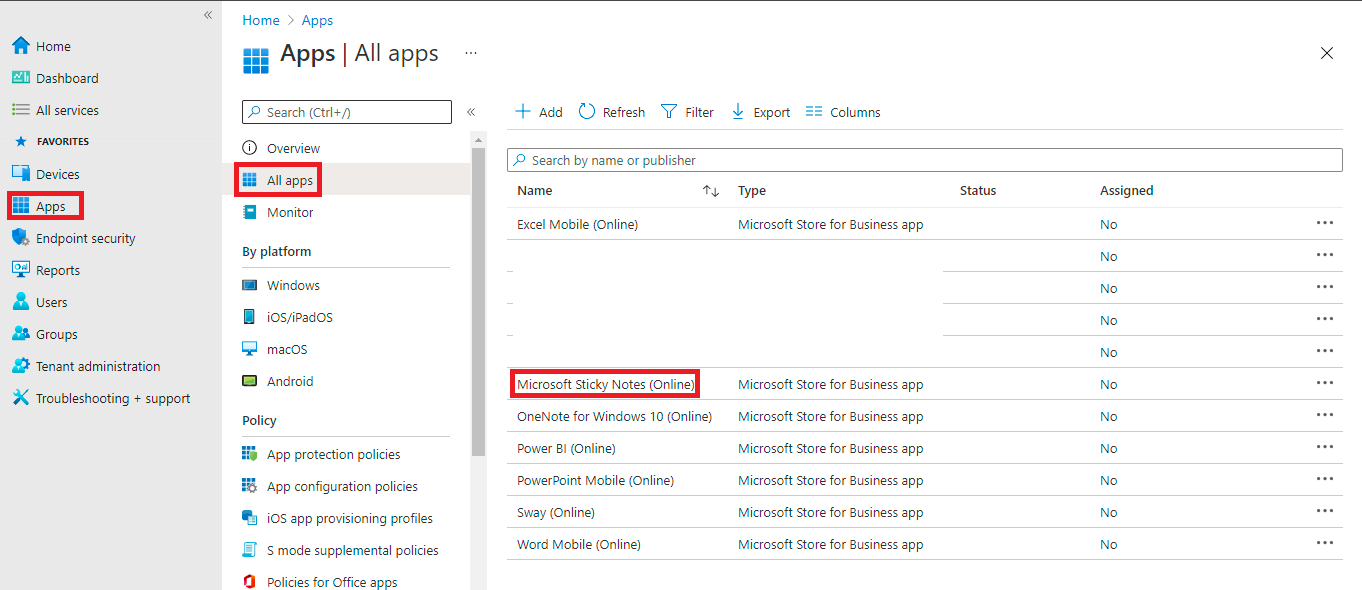1362x590 pixels.
Task: Click the iOS/iPadOS phone icon
Action: pyautogui.click(x=250, y=317)
